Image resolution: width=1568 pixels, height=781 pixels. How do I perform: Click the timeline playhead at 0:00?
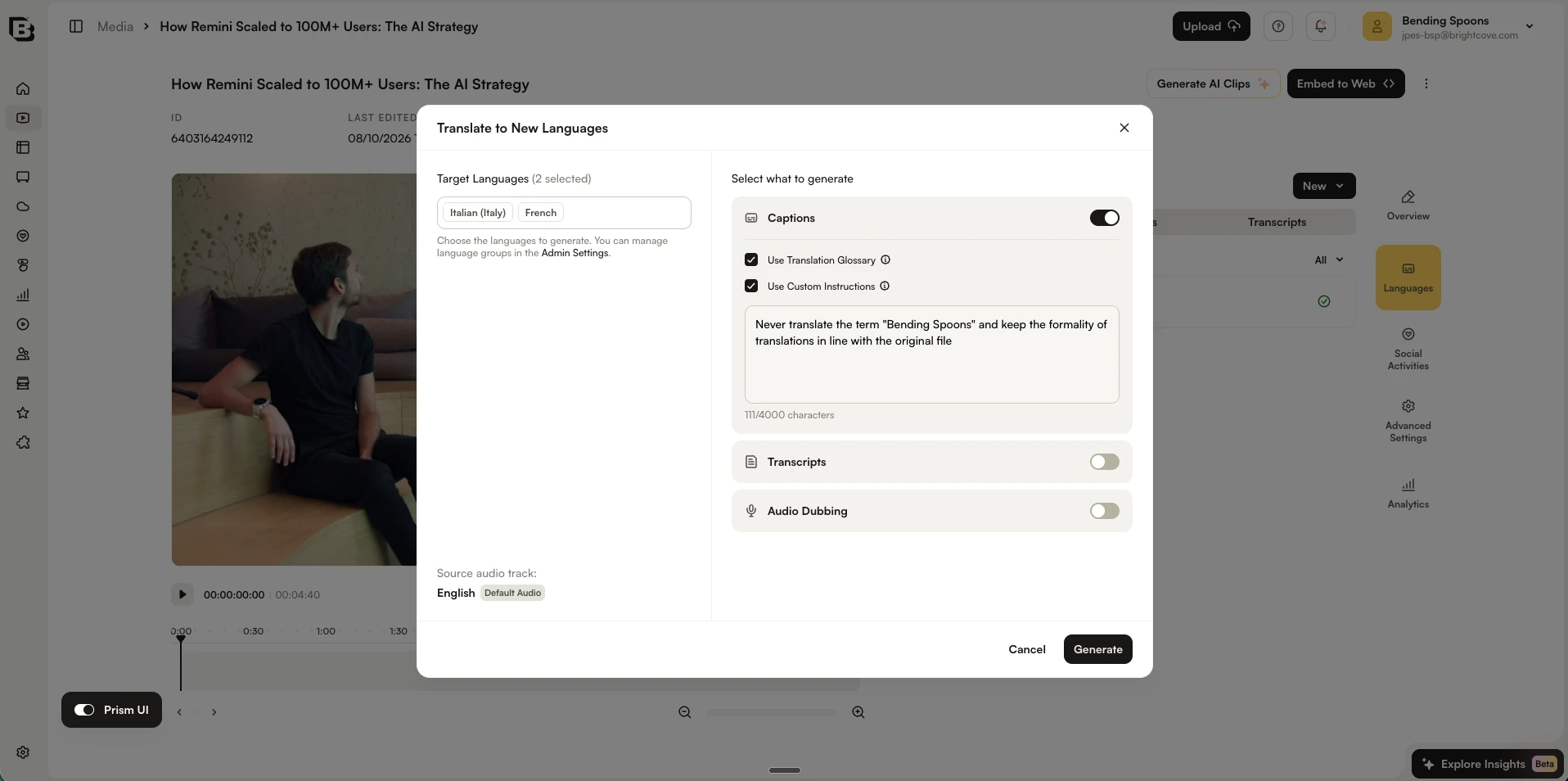(181, 639)
